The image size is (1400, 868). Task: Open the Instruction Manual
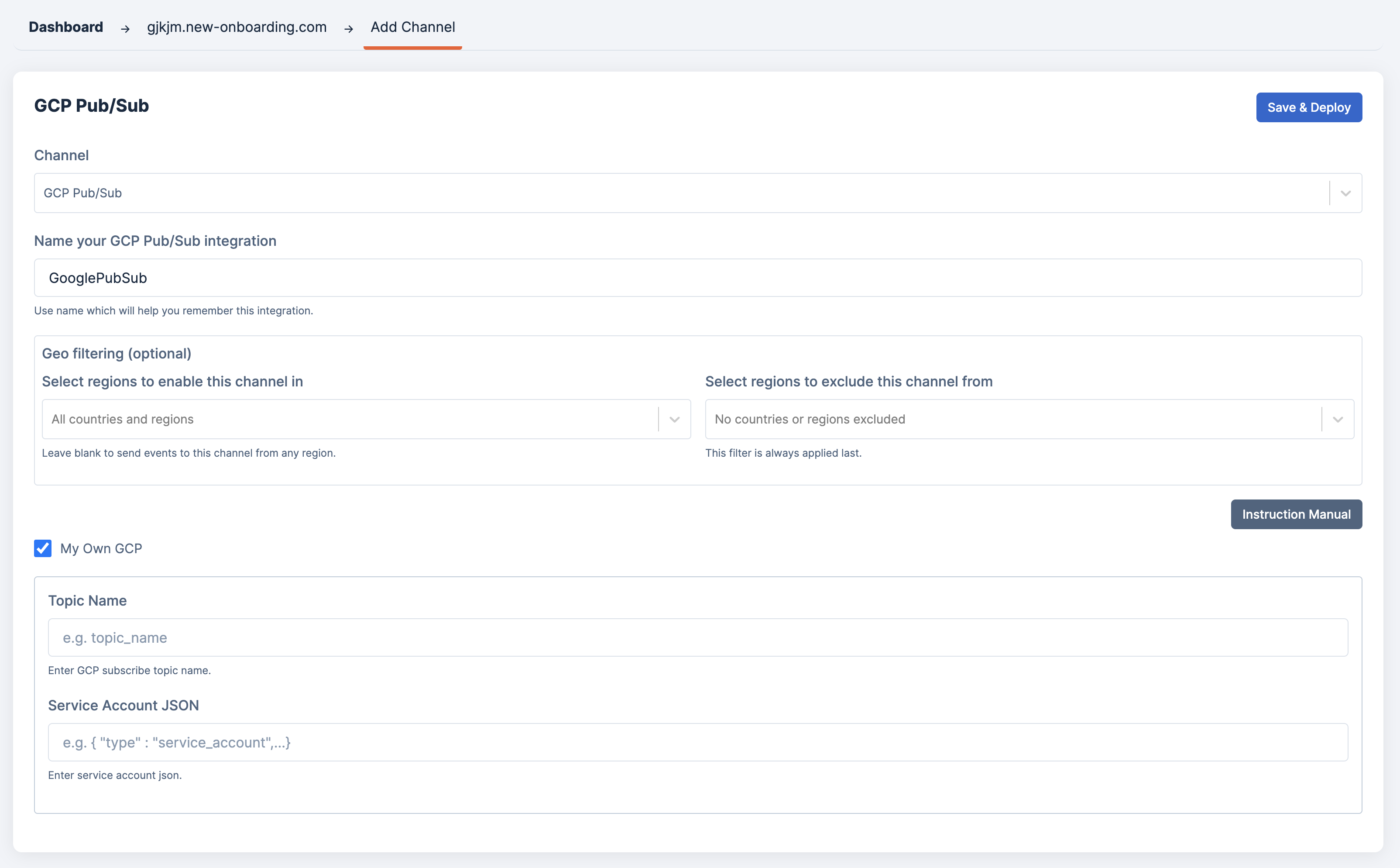pos(1296,514)
